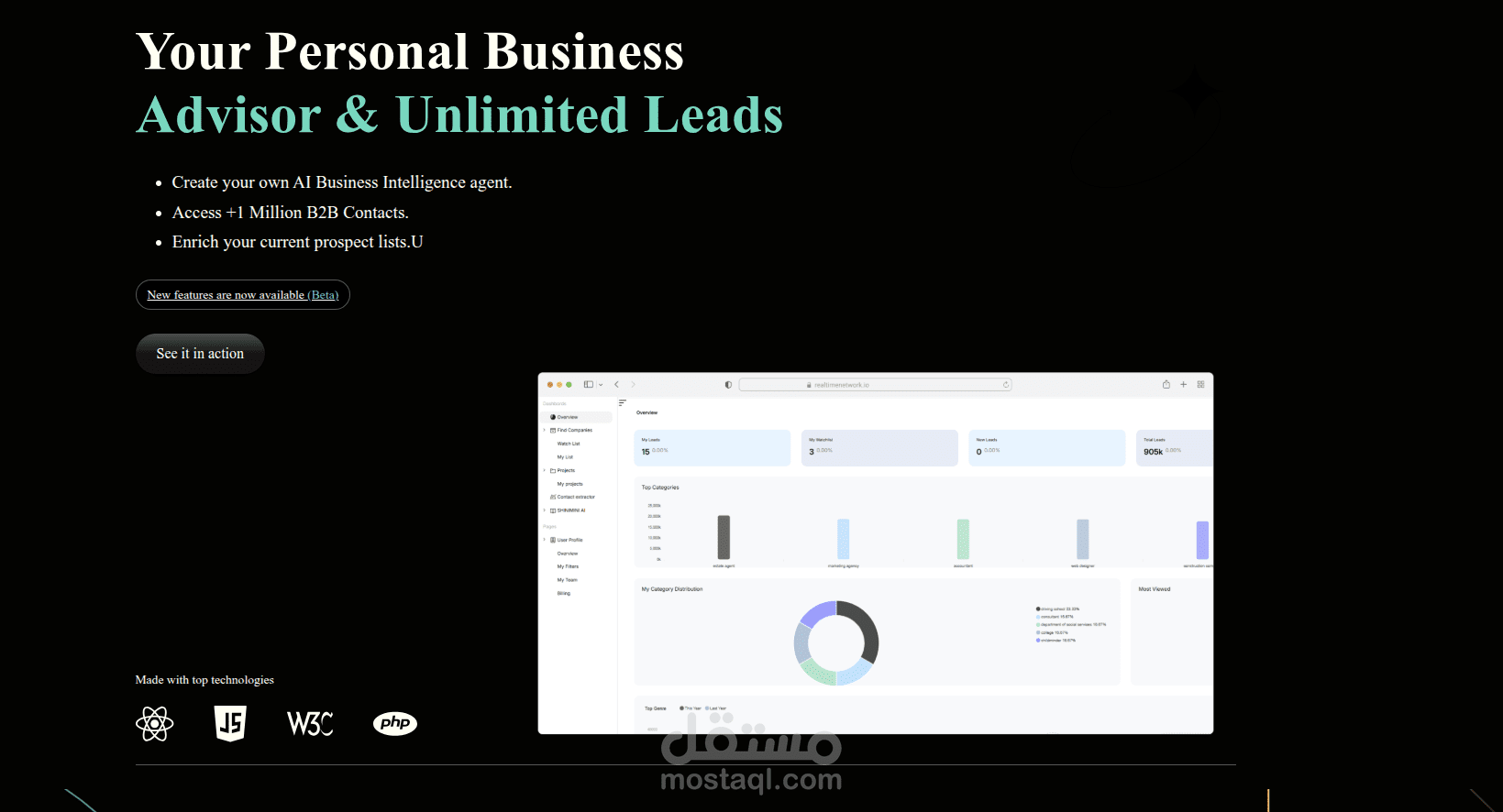
Task: Click the privacy shield icon left of address bar
Action: click(x=728, y=385)
